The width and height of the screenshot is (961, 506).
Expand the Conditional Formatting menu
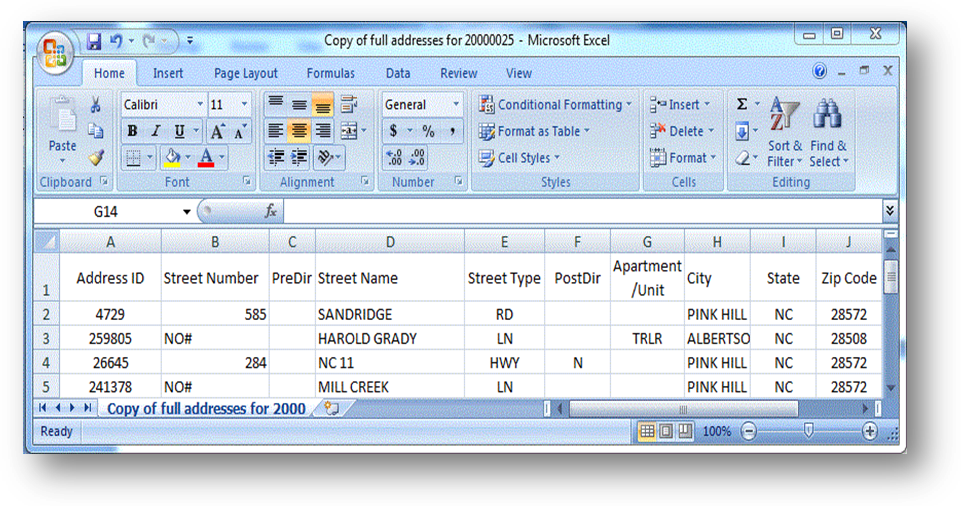(555, 105)
